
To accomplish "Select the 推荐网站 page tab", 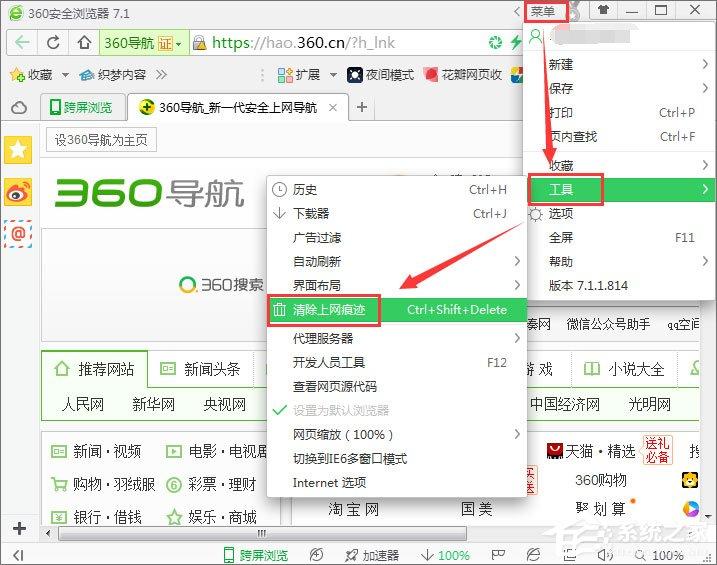I will click(95, 369).
